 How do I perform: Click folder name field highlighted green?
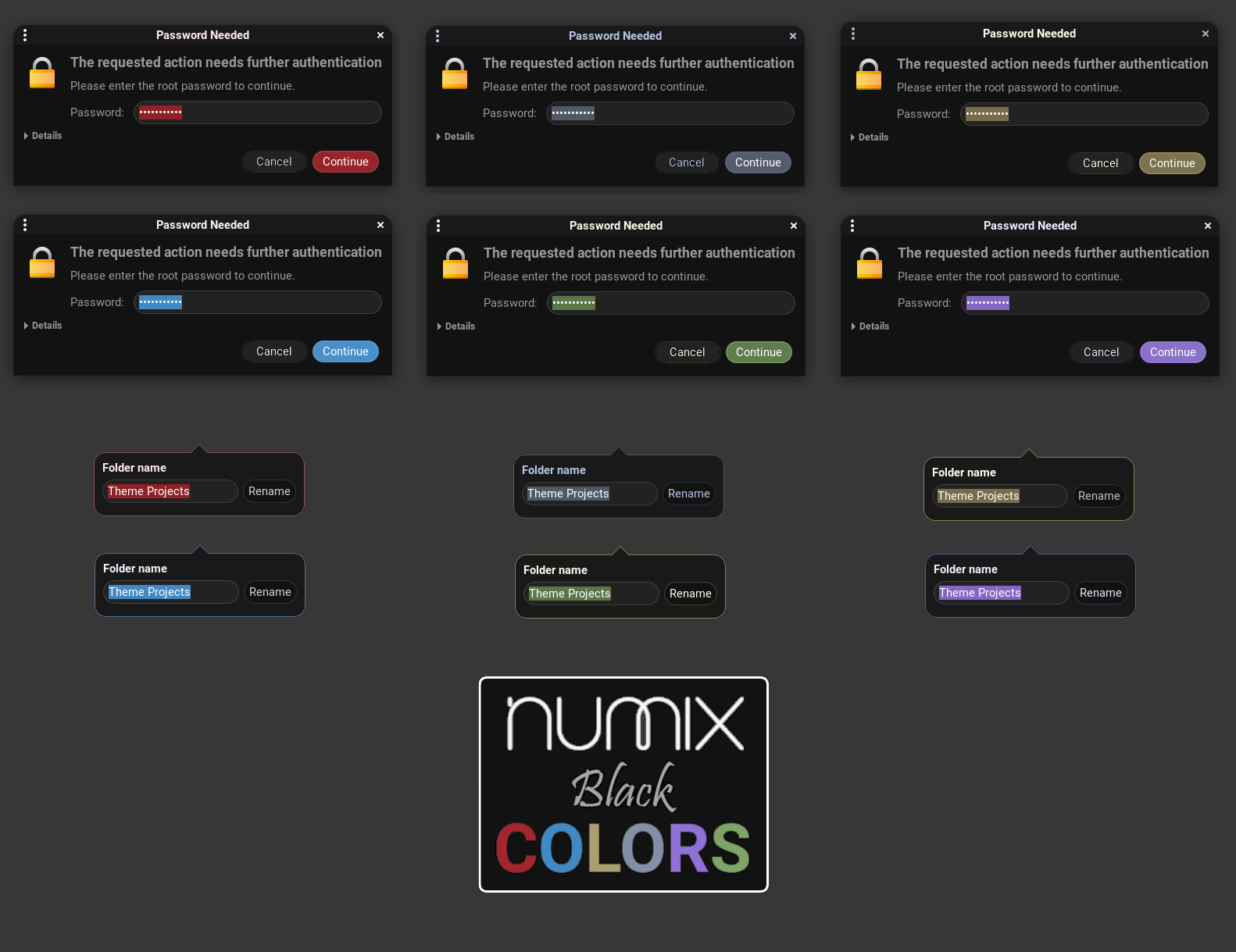tap(591, 594)
